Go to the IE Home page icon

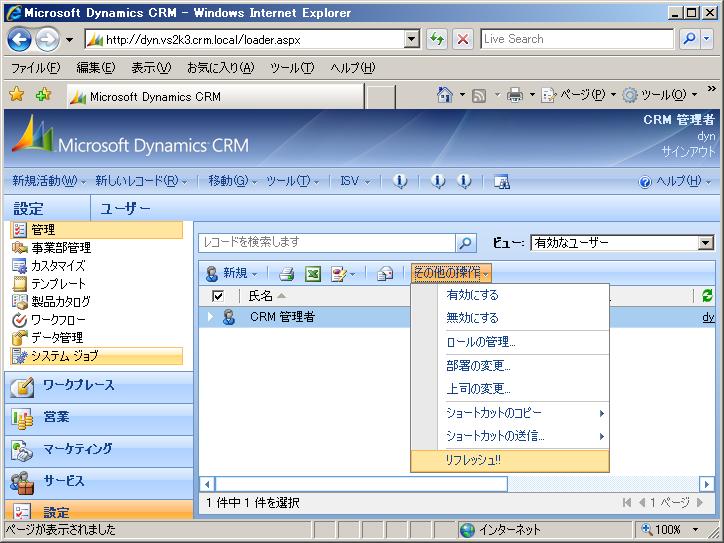pyautogui.click(x=445, y=95)
